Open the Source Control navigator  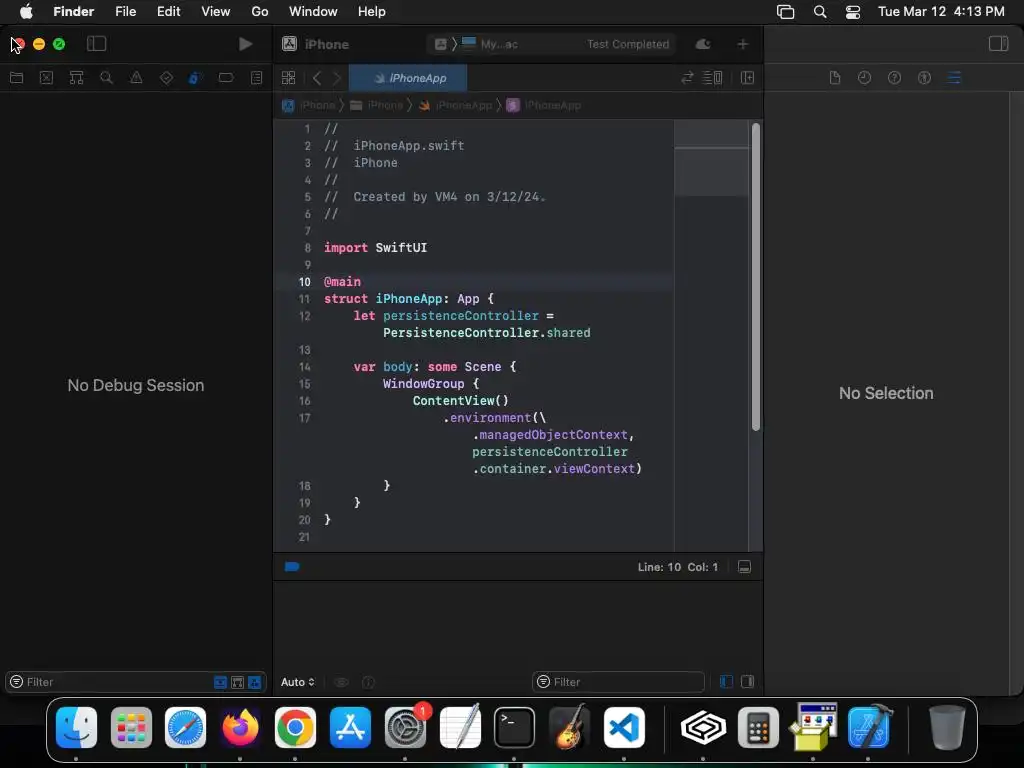tap(46, 78)
